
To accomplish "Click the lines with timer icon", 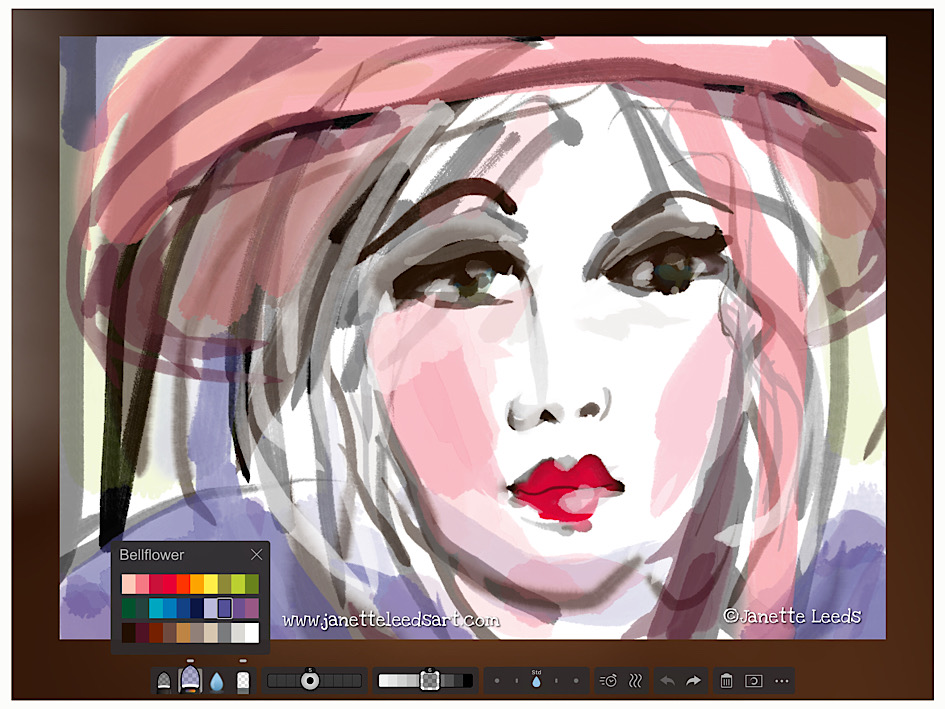I will coord(608,681).
